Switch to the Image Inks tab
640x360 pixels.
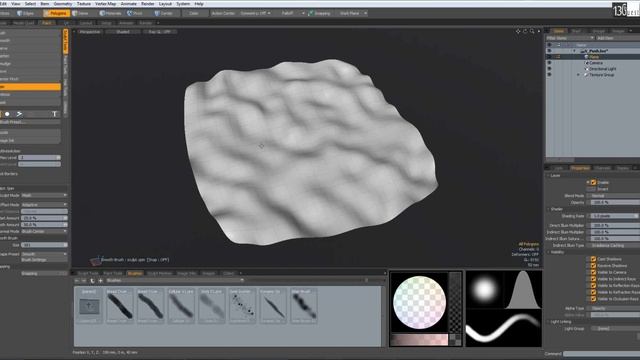[x=187, y=273]
